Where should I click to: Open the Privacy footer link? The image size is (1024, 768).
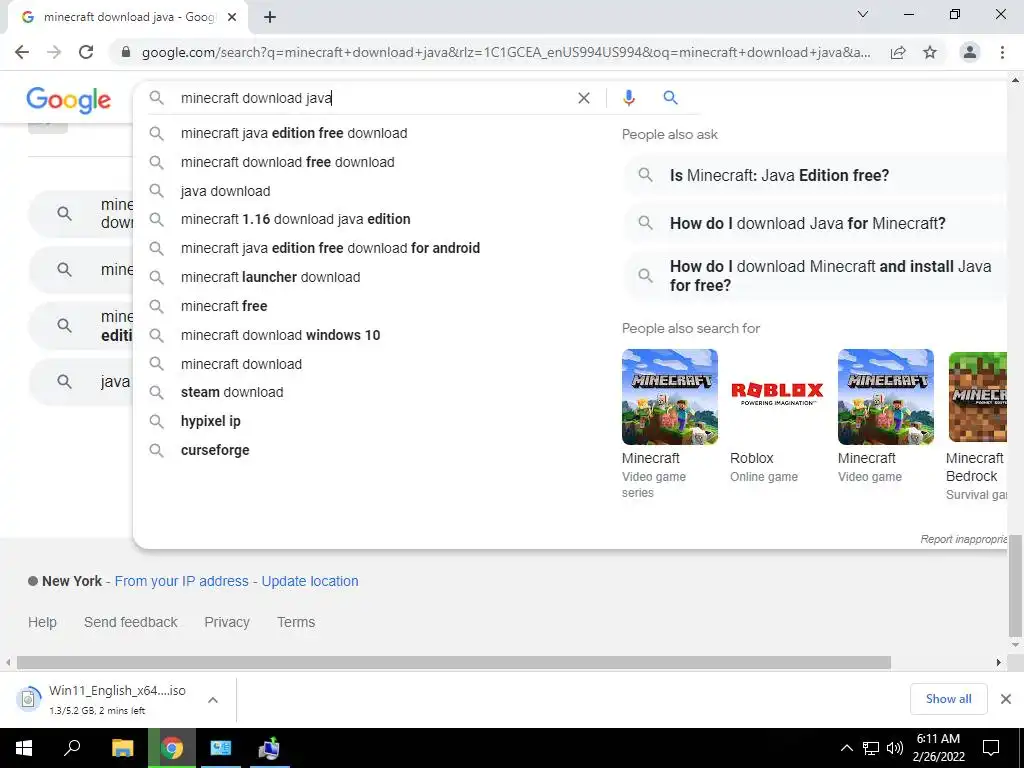(x=227, y=622)
